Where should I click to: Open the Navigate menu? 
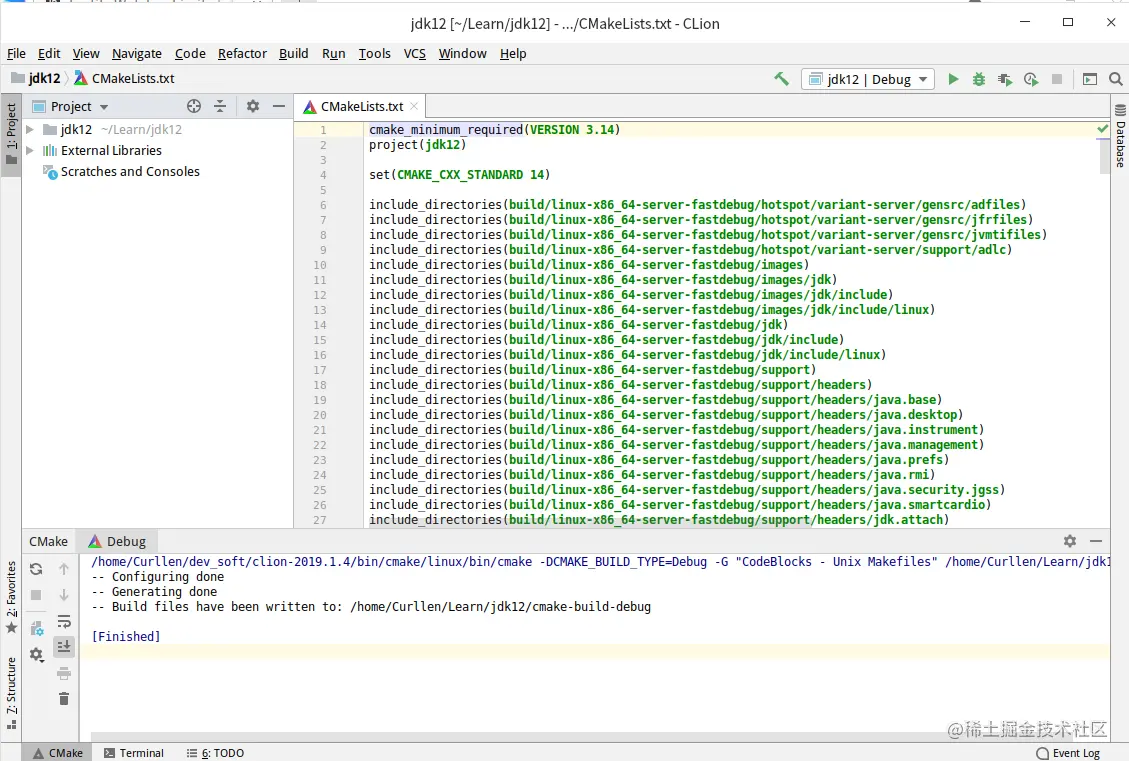[137, 53]
